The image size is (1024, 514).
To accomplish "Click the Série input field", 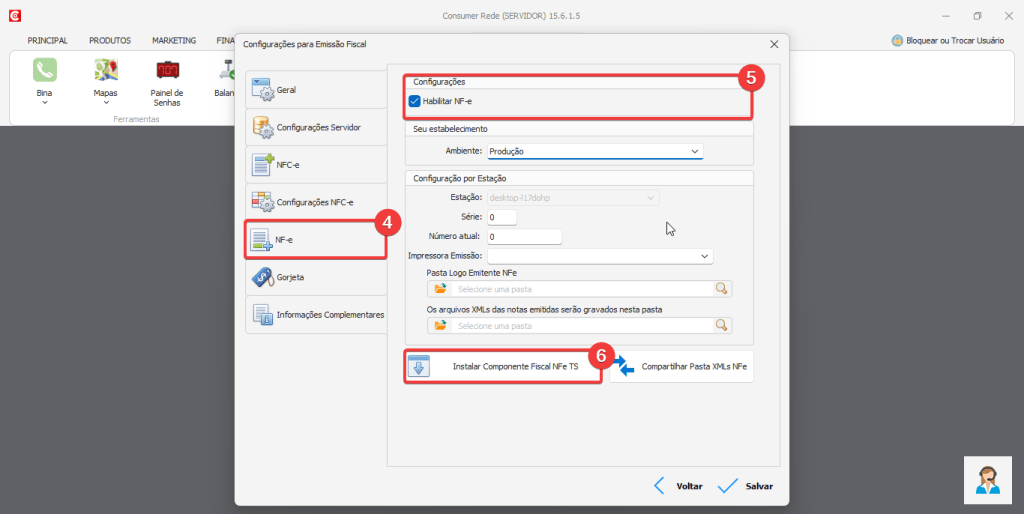I will pos(502,217).
